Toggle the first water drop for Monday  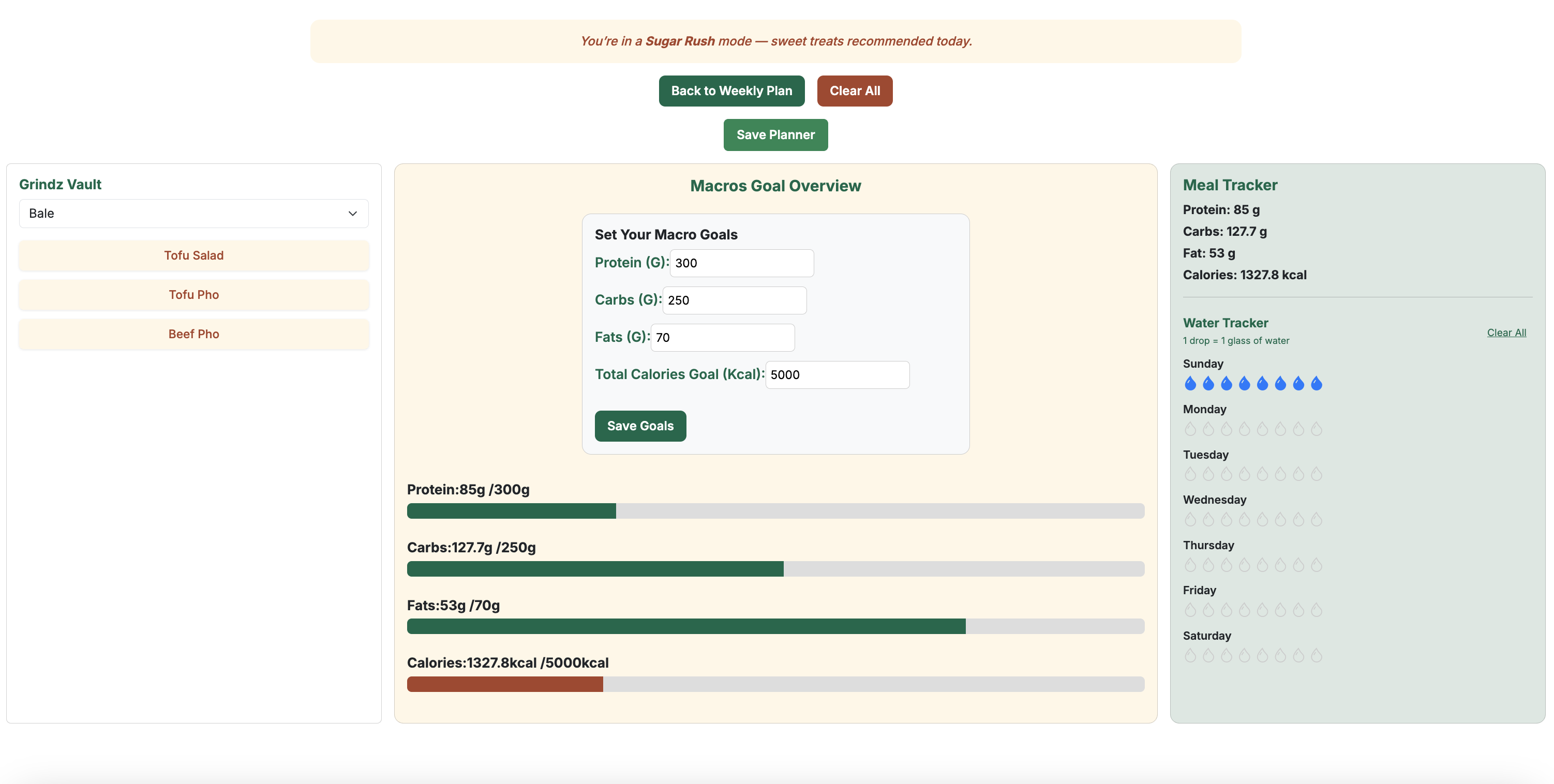(x=1190, y=429)
